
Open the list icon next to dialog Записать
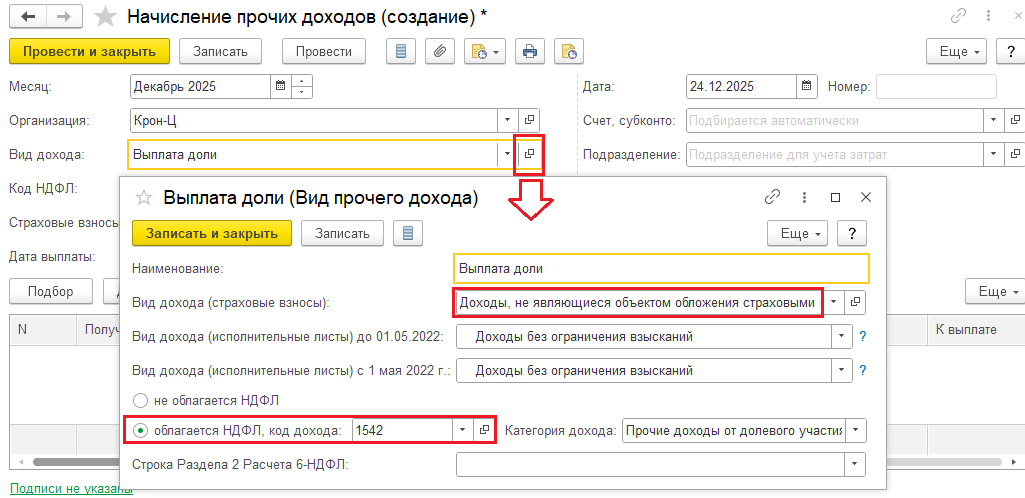[x=409, y=233]
